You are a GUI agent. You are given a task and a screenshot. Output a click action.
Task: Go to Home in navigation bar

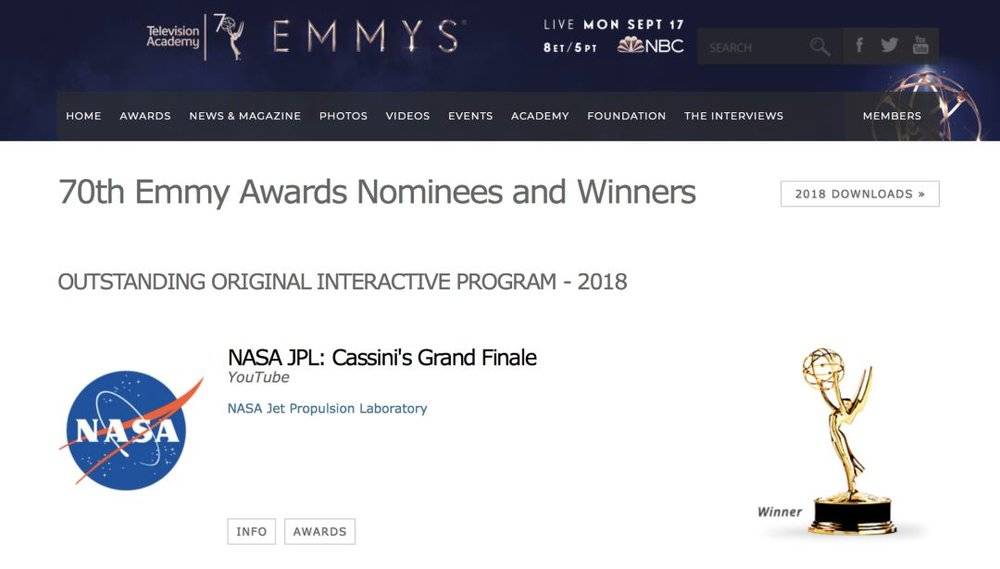(84, 116)
